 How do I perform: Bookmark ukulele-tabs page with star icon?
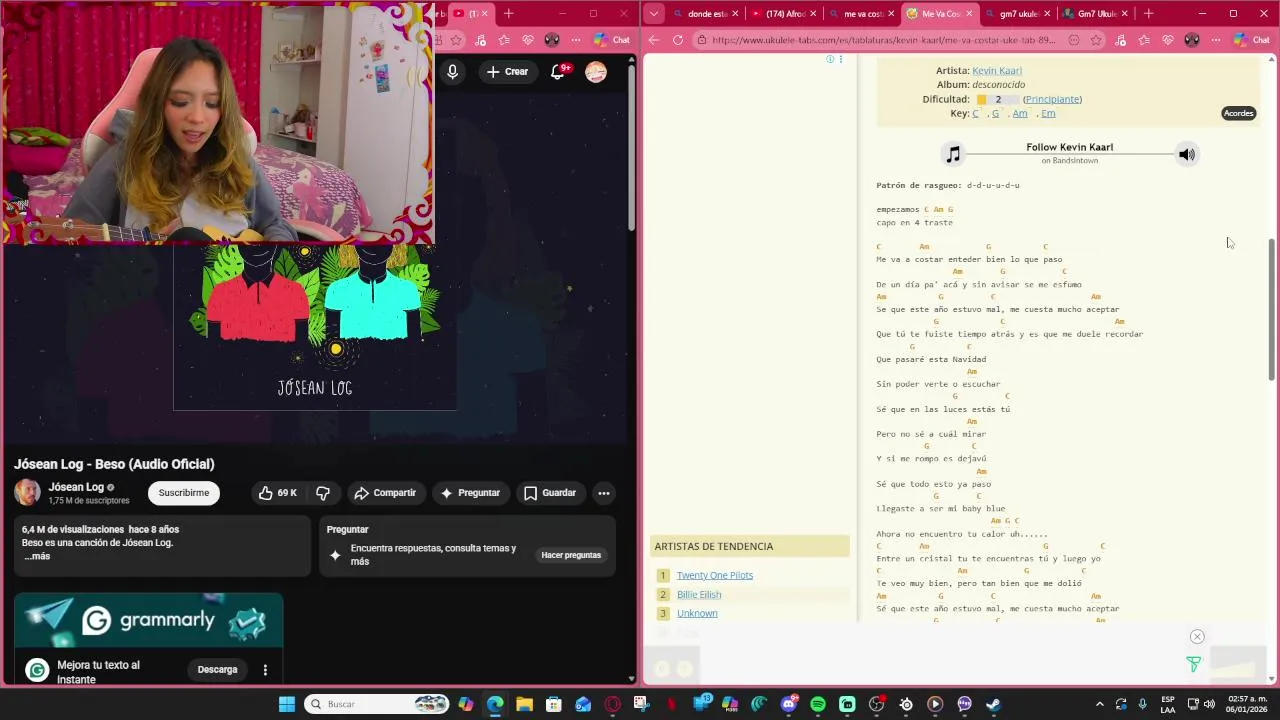pyautogui.click(x=1096, y=40)
